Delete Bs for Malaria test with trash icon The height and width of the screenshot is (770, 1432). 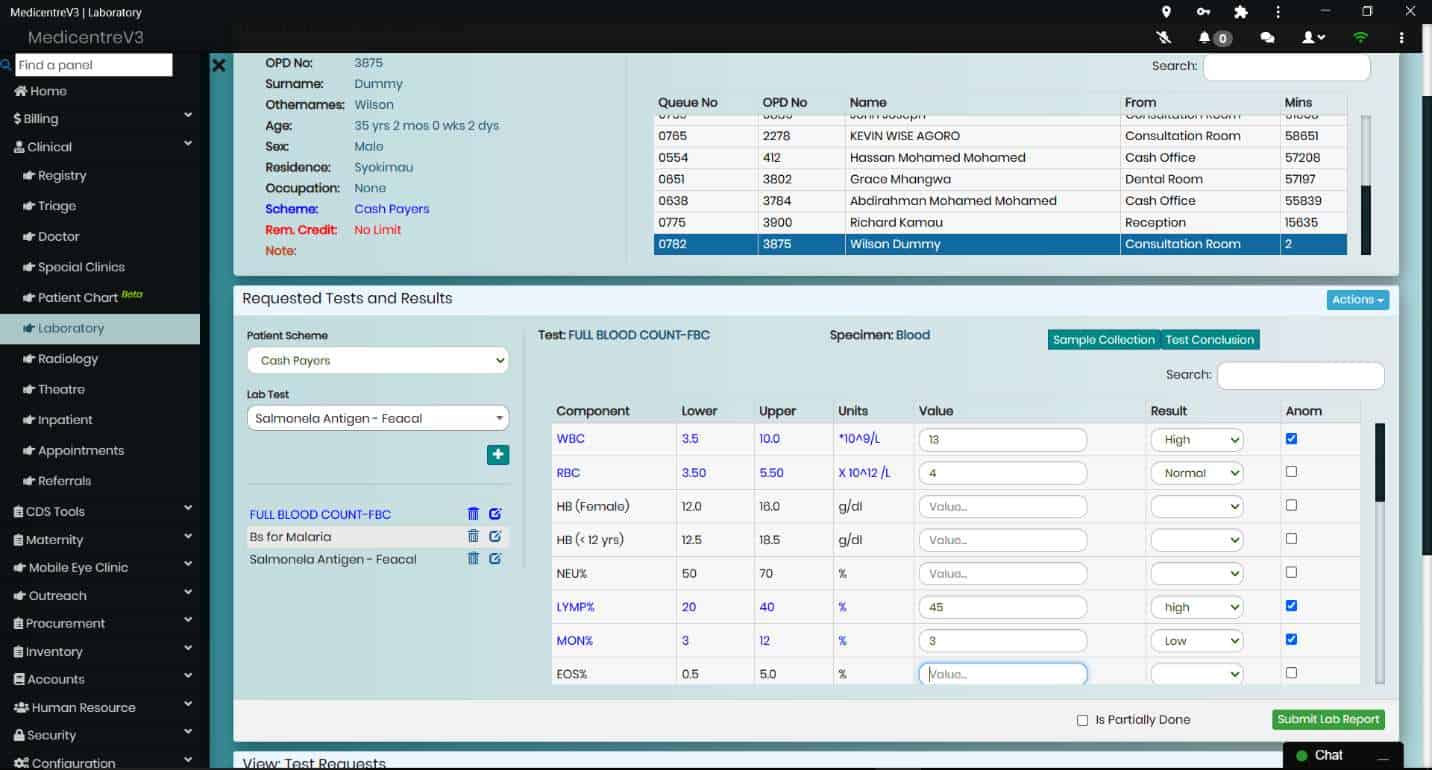coord(474,536)
